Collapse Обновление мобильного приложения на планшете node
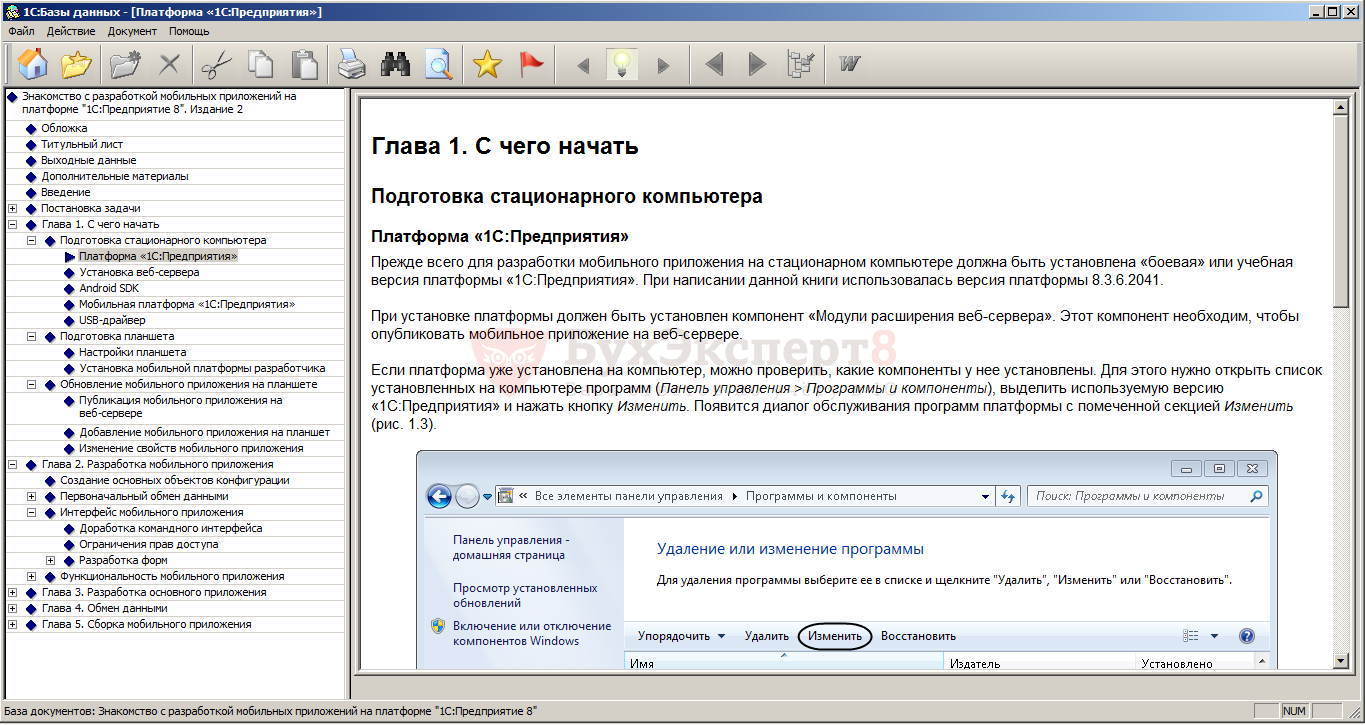Image resolution: width=1365 pixels, height=725 pixels. 31,384
